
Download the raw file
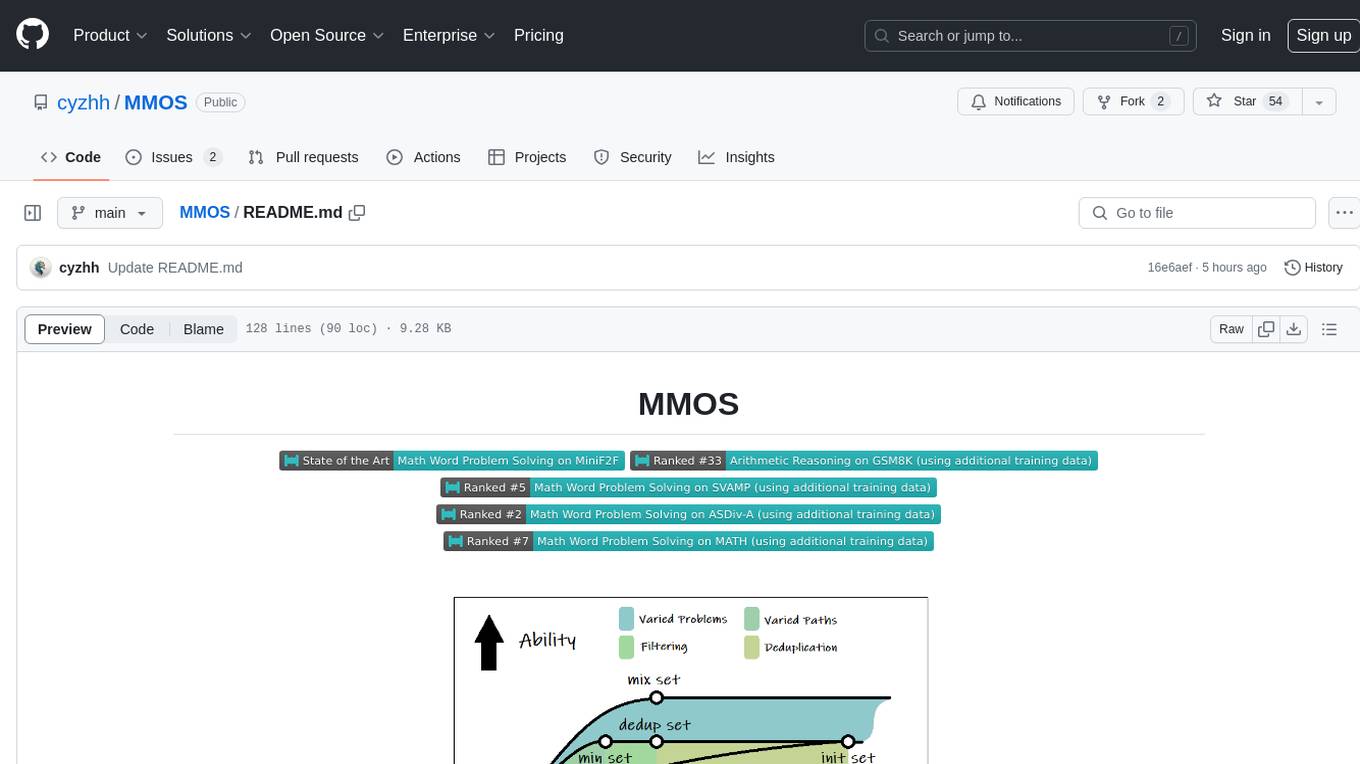pyautogui.click(x=1293, y=329)
